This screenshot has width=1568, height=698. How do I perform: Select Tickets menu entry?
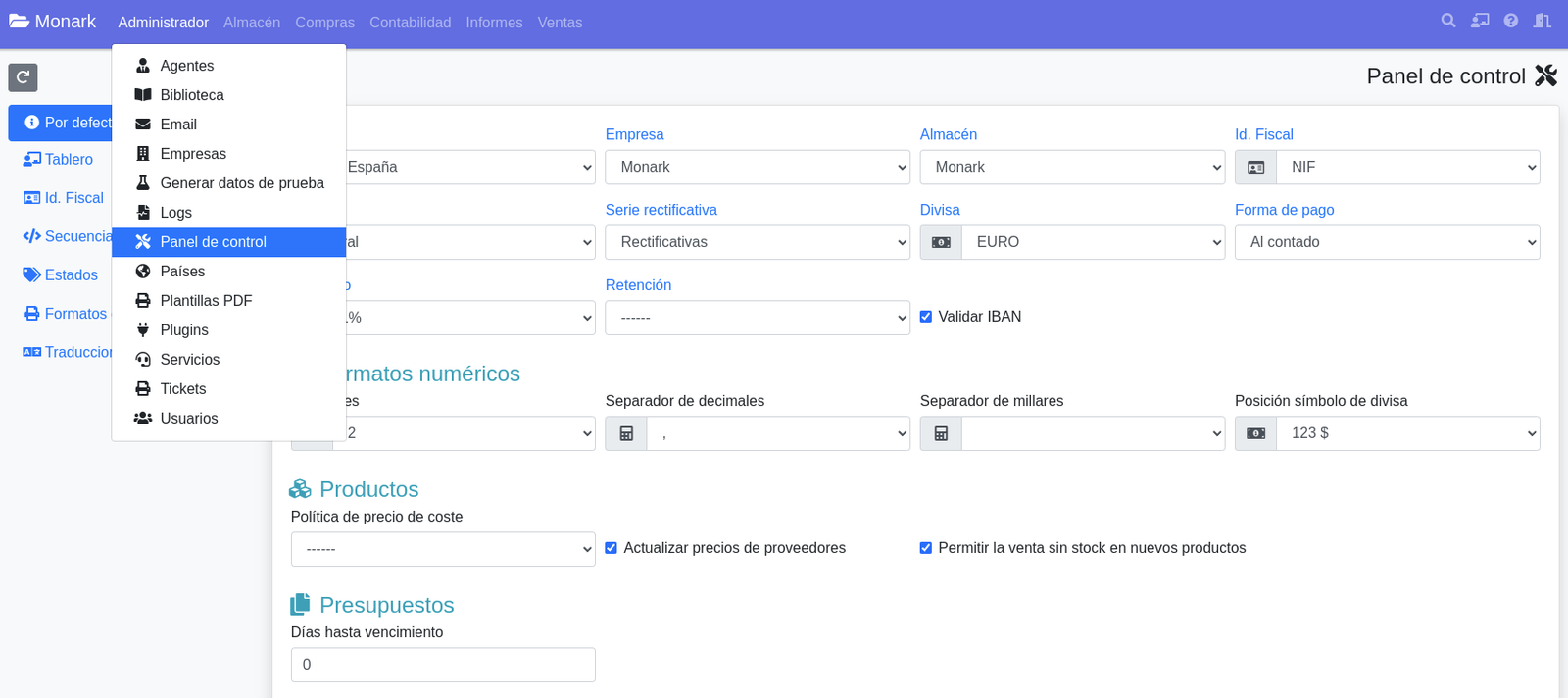[229, 389]
